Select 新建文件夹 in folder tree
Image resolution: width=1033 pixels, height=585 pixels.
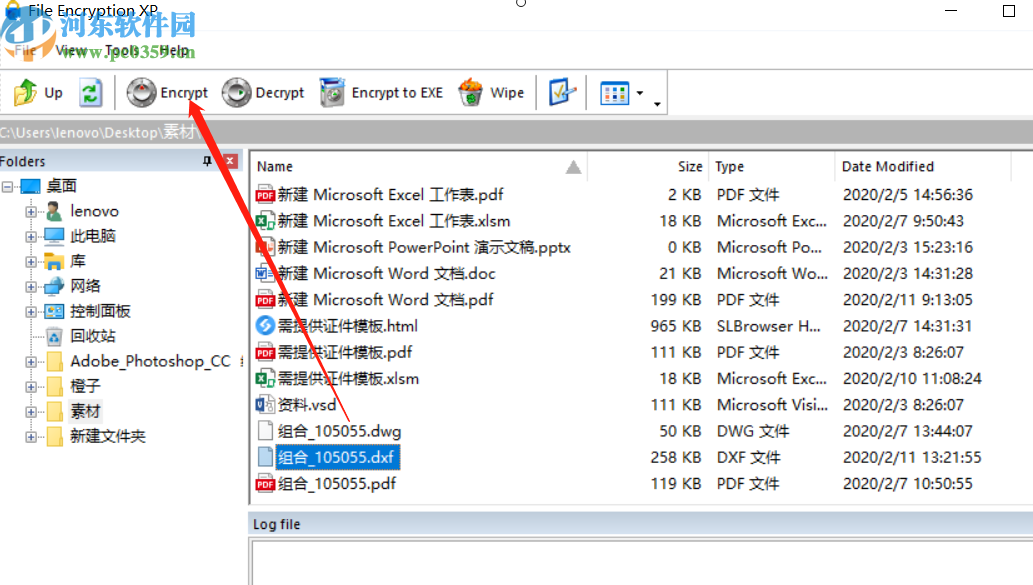(108, 437)
